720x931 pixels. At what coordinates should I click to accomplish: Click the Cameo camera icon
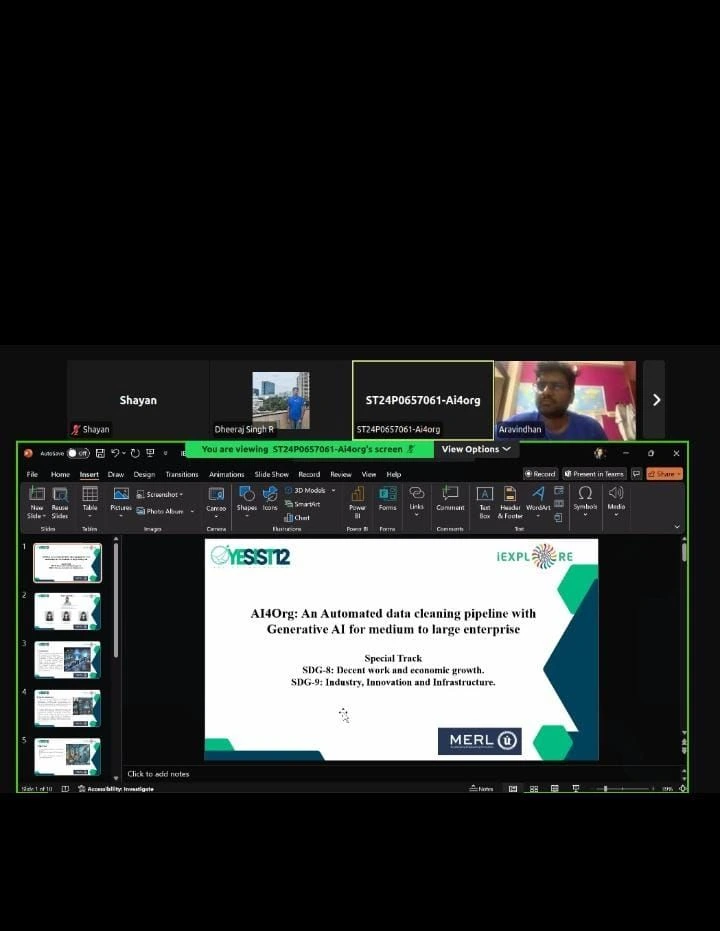coord(216,498)
